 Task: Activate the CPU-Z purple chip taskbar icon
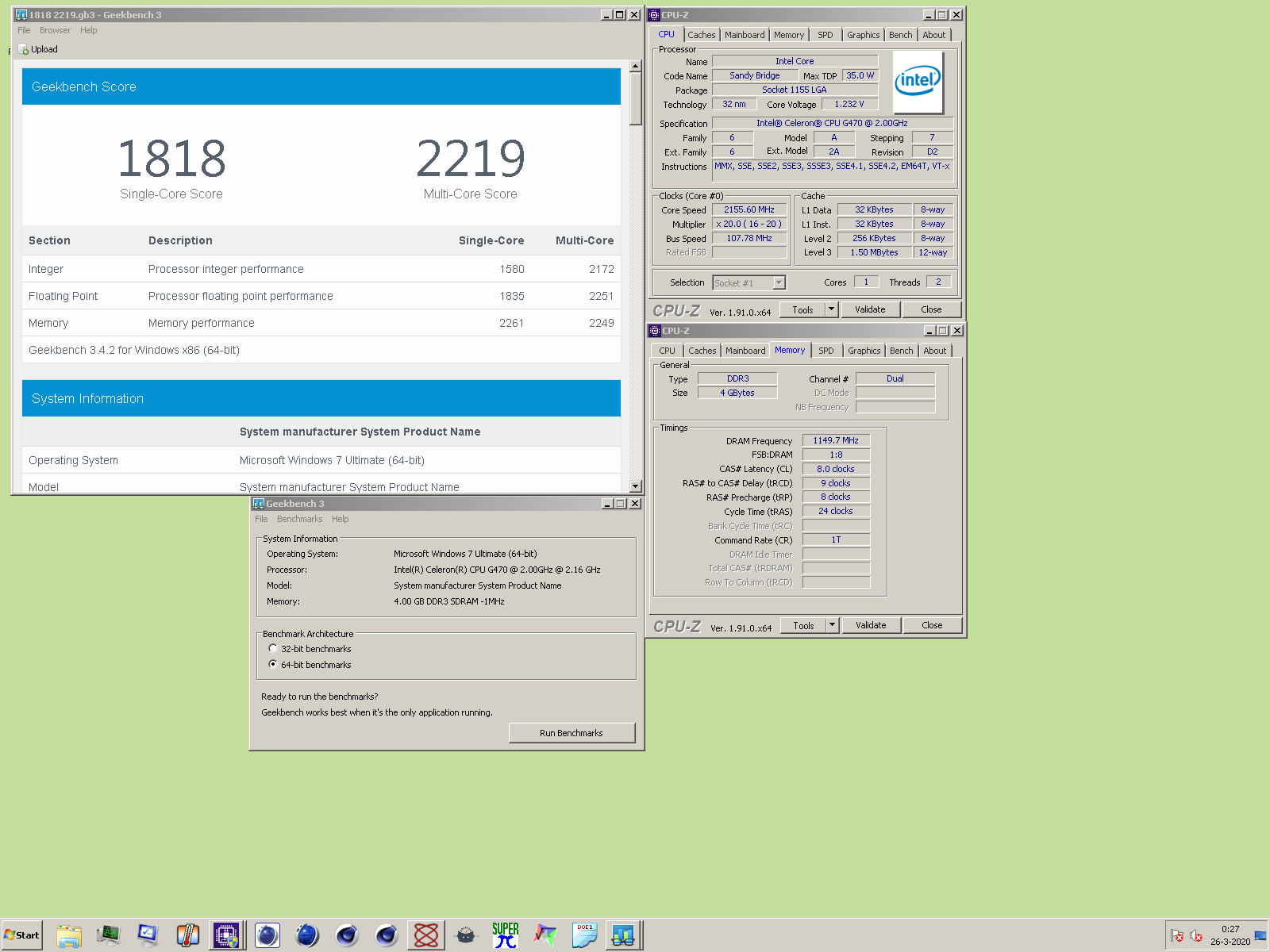(226, 935)
